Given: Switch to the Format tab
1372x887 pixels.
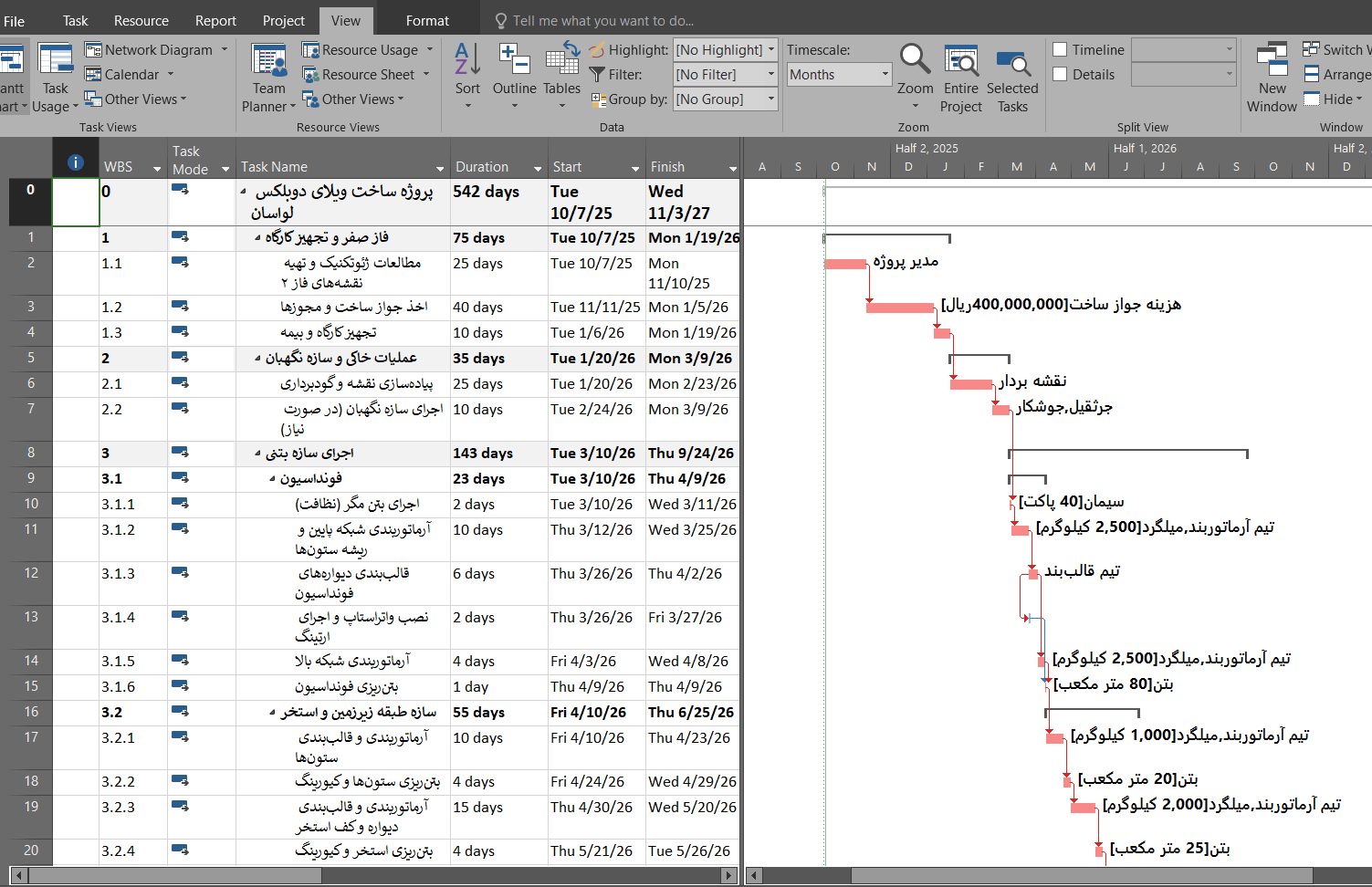Looking at the screenshot, I should (427, 20).
